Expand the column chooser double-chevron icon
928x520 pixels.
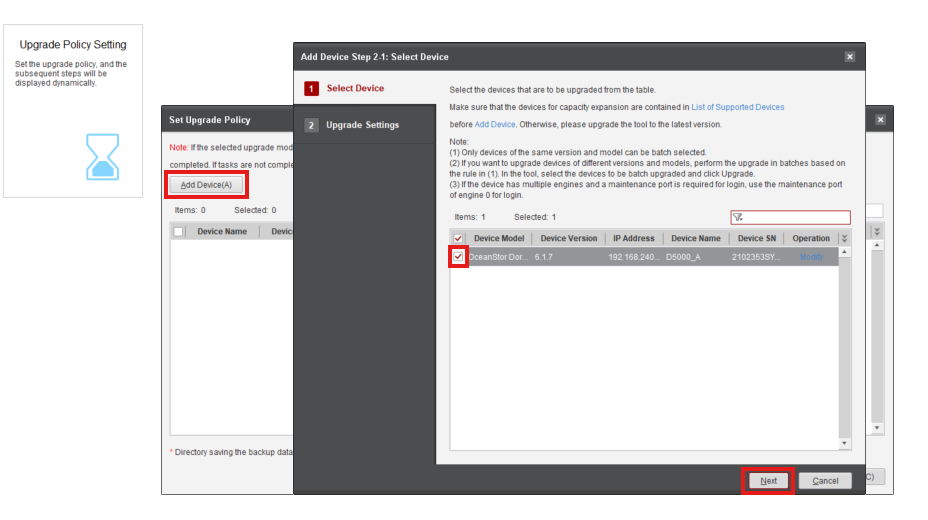pyautogui.click(x=844, y=239)
